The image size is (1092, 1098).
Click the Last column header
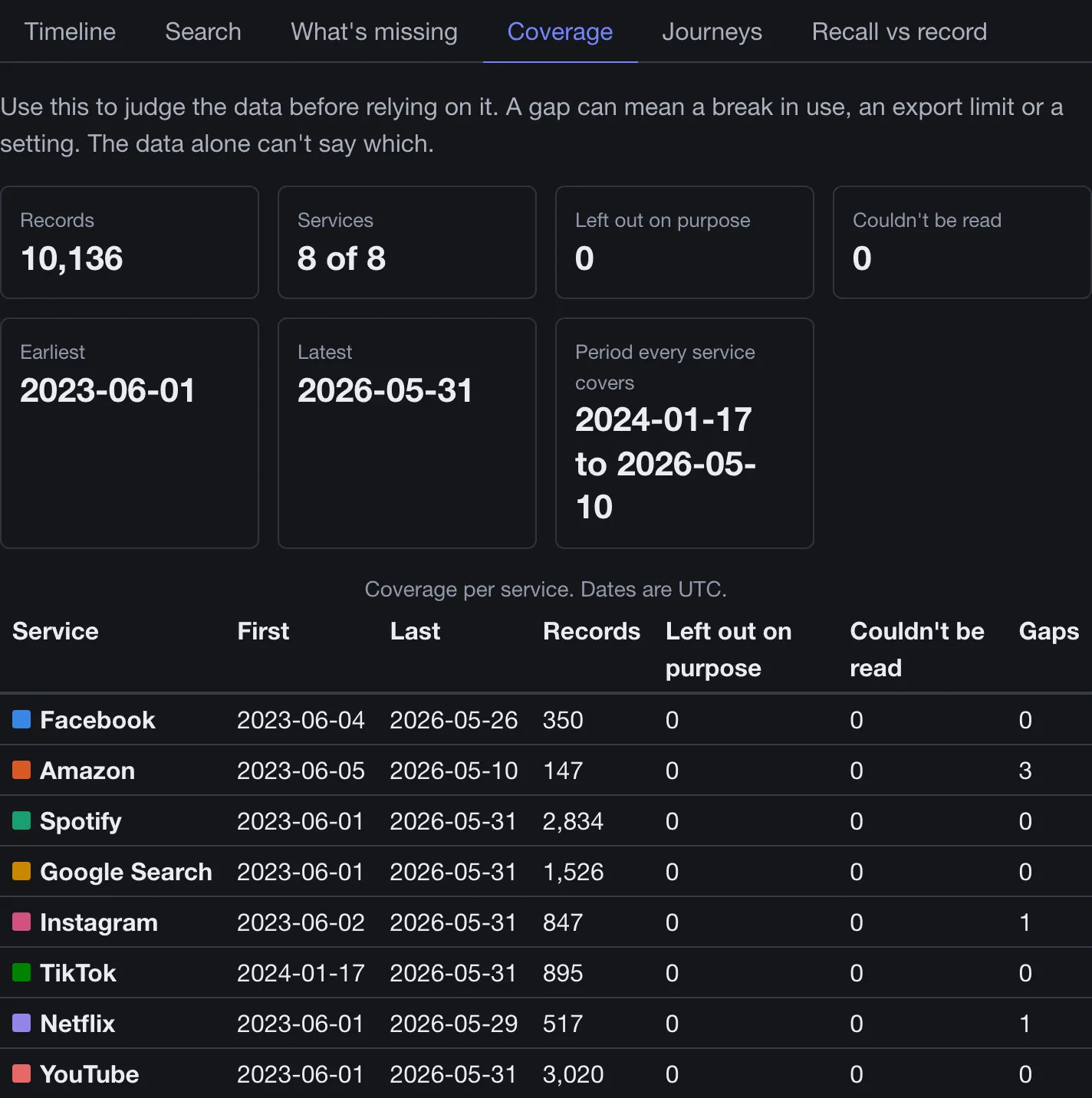(415, 631)
